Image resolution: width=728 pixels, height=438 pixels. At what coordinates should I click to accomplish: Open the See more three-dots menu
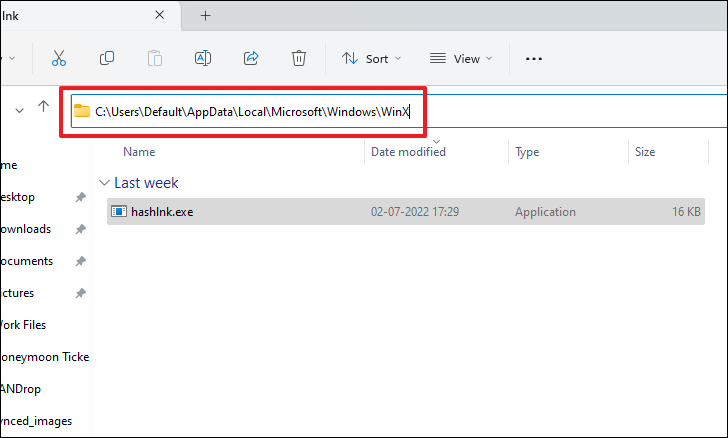pos(533,59)
